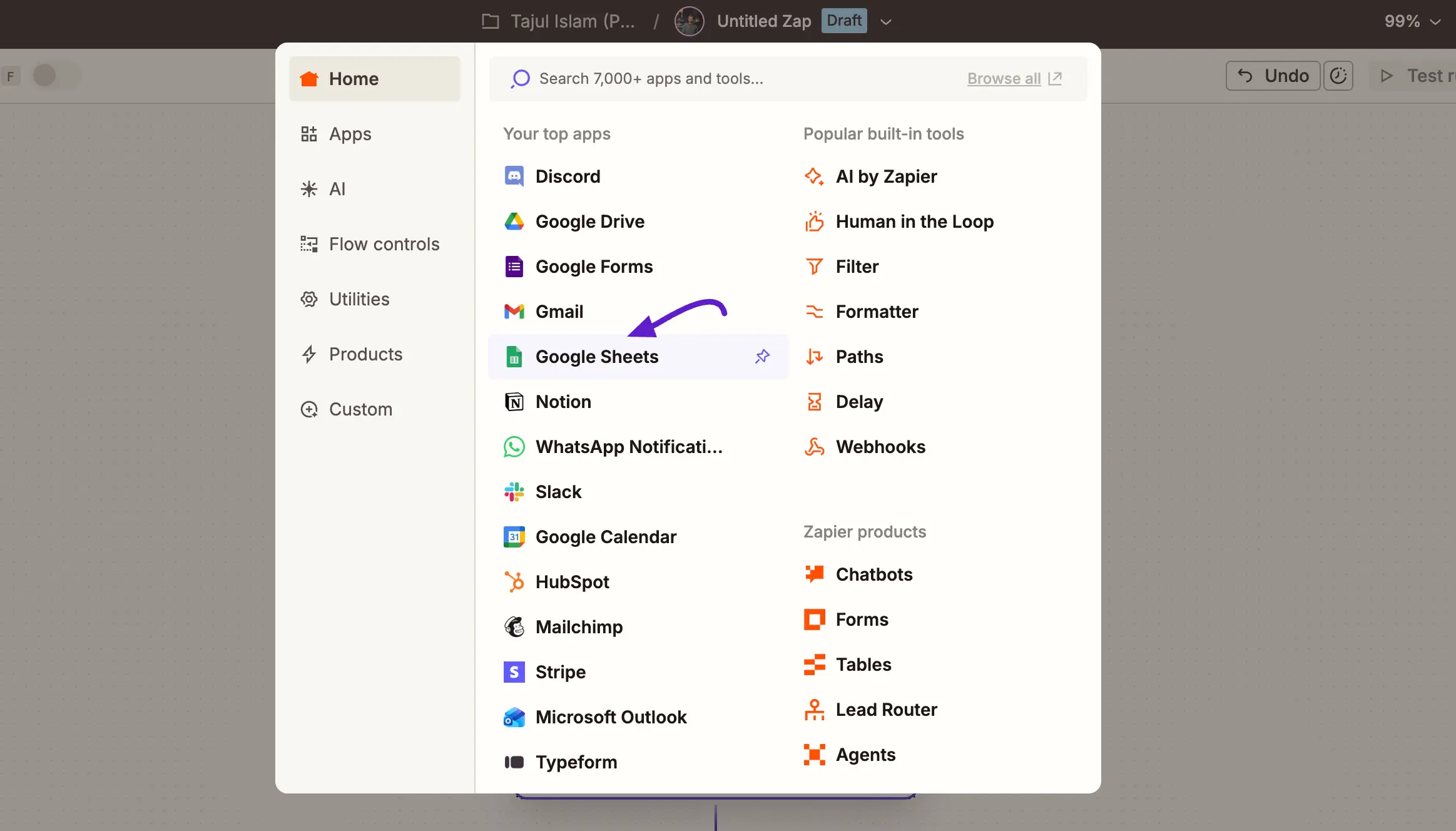Select the Mailchimp app icon
This screenshot has height=831, width=1456.
514,627
